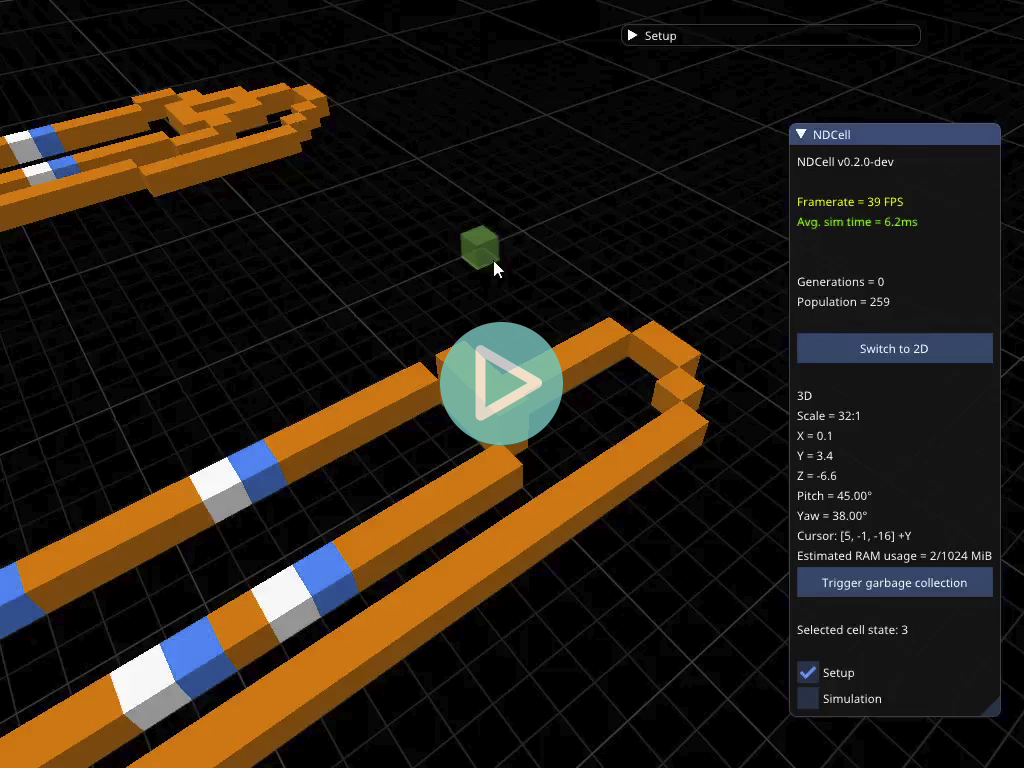Uncheck the Setup checkbox
This screenshot has width=1024, height=768.
pyautogui.click(x=808, y=672)
